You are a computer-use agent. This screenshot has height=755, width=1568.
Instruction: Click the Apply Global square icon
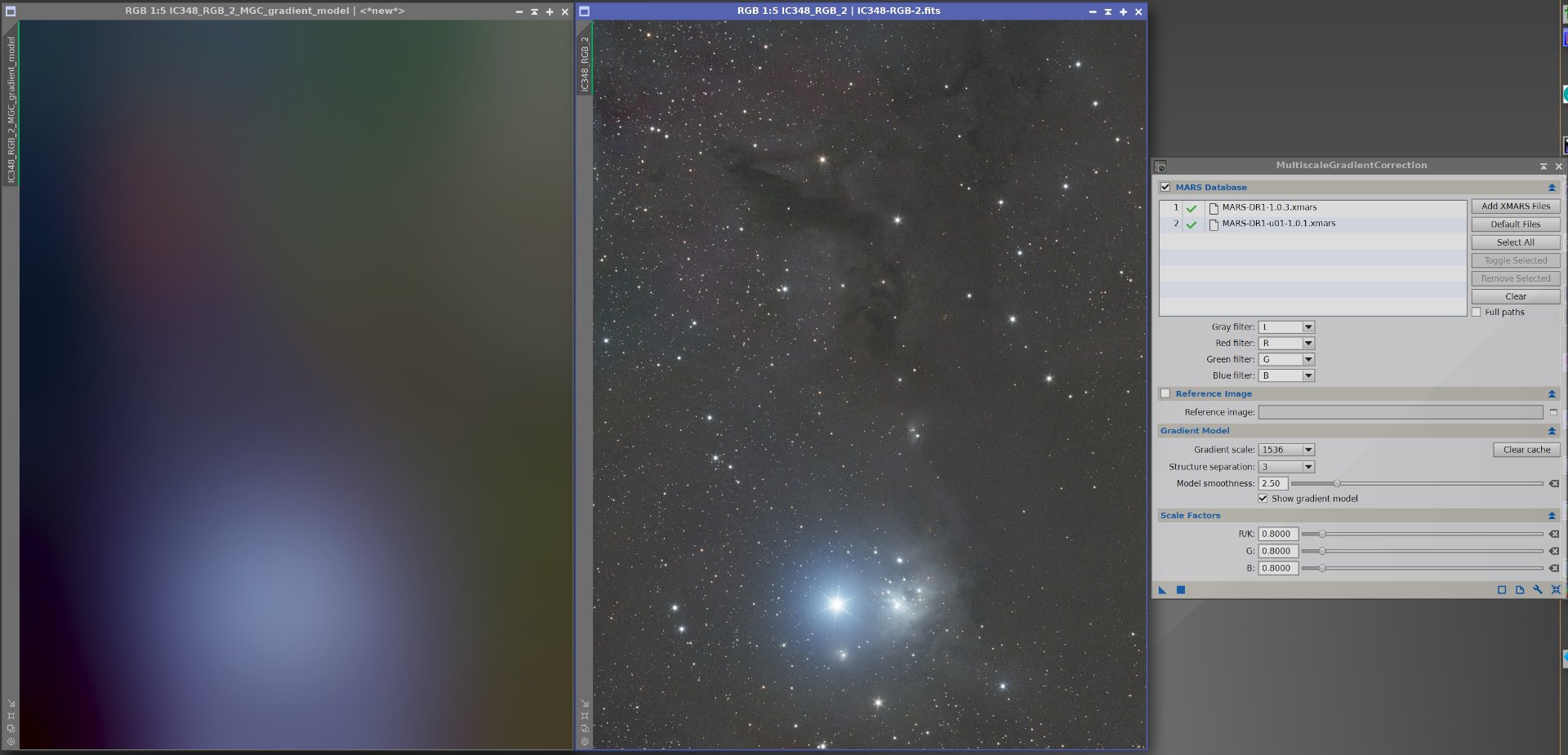tap(1181, 590)
